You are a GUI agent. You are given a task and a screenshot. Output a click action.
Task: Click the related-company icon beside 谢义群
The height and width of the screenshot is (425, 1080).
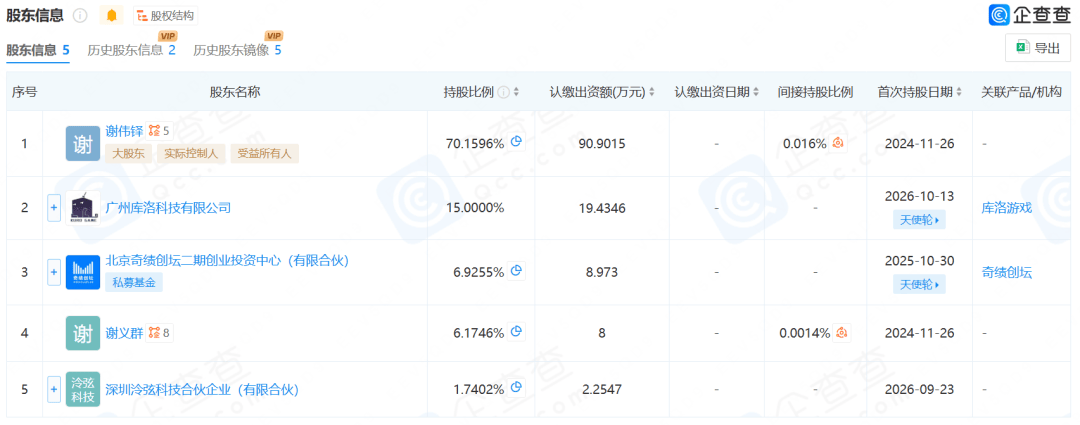point(159,333)
